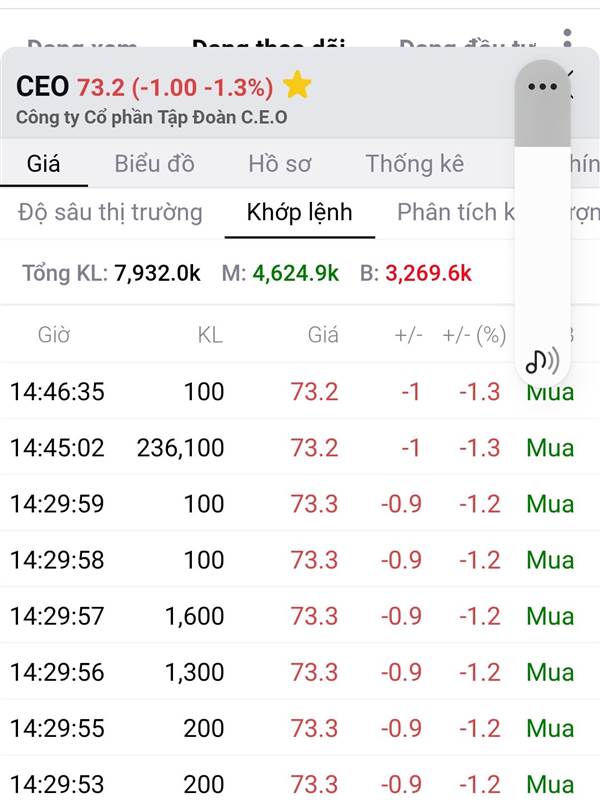Toggle the yellow favorite star for CEO
This screenshot has width=600, height=800.
[296, 85]
